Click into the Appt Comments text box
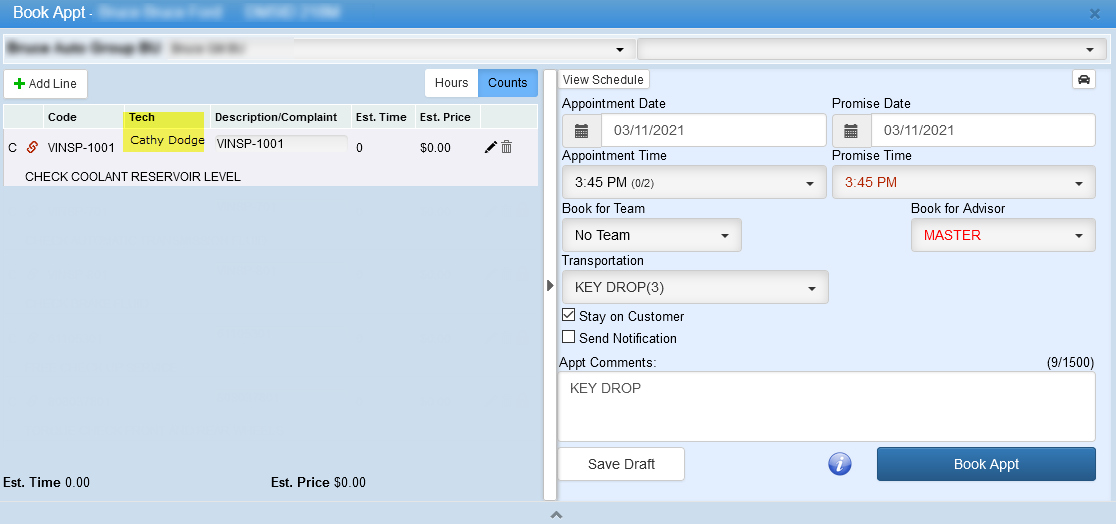The width and height of the screenshot is (1116, 524). [x=826, y=406]
